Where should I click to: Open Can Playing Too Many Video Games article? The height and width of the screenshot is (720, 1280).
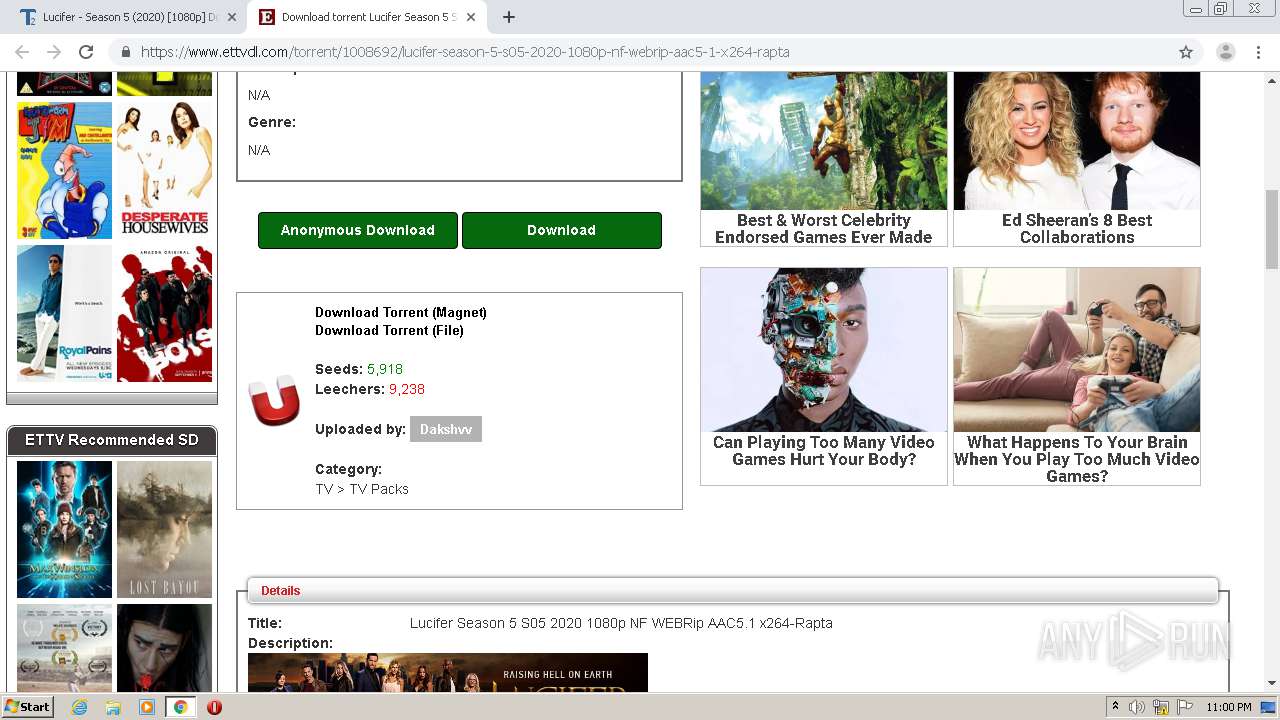[x=823, y=376]
